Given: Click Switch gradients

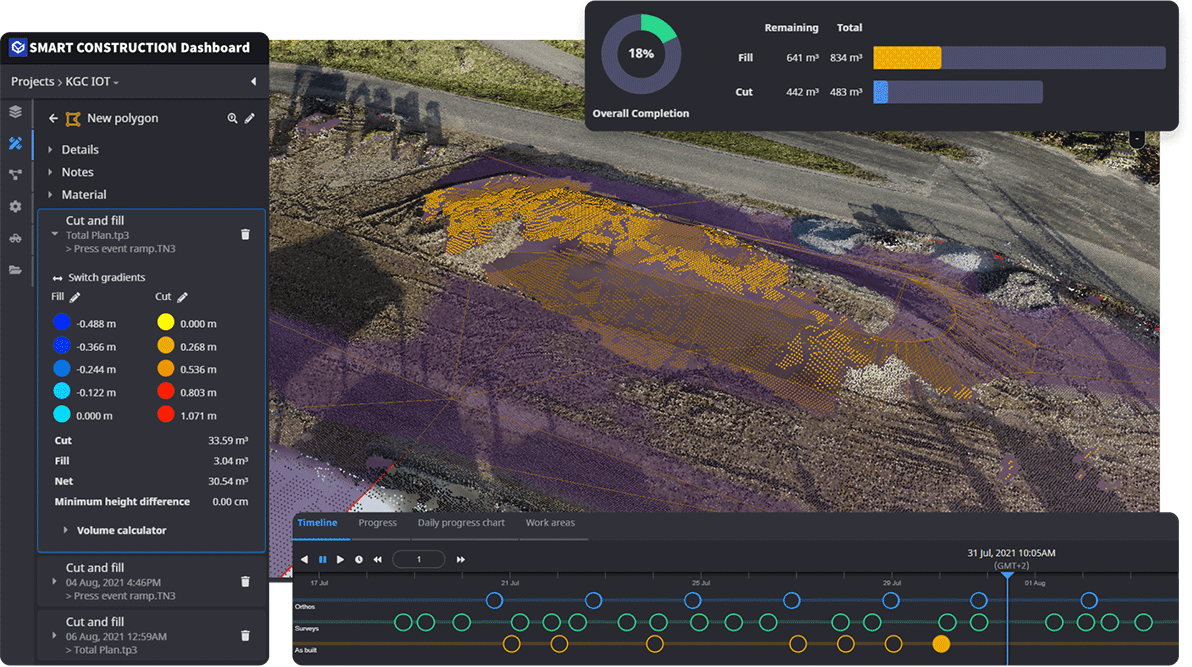Looking at the screenshot, I should [x=106, y=277].
